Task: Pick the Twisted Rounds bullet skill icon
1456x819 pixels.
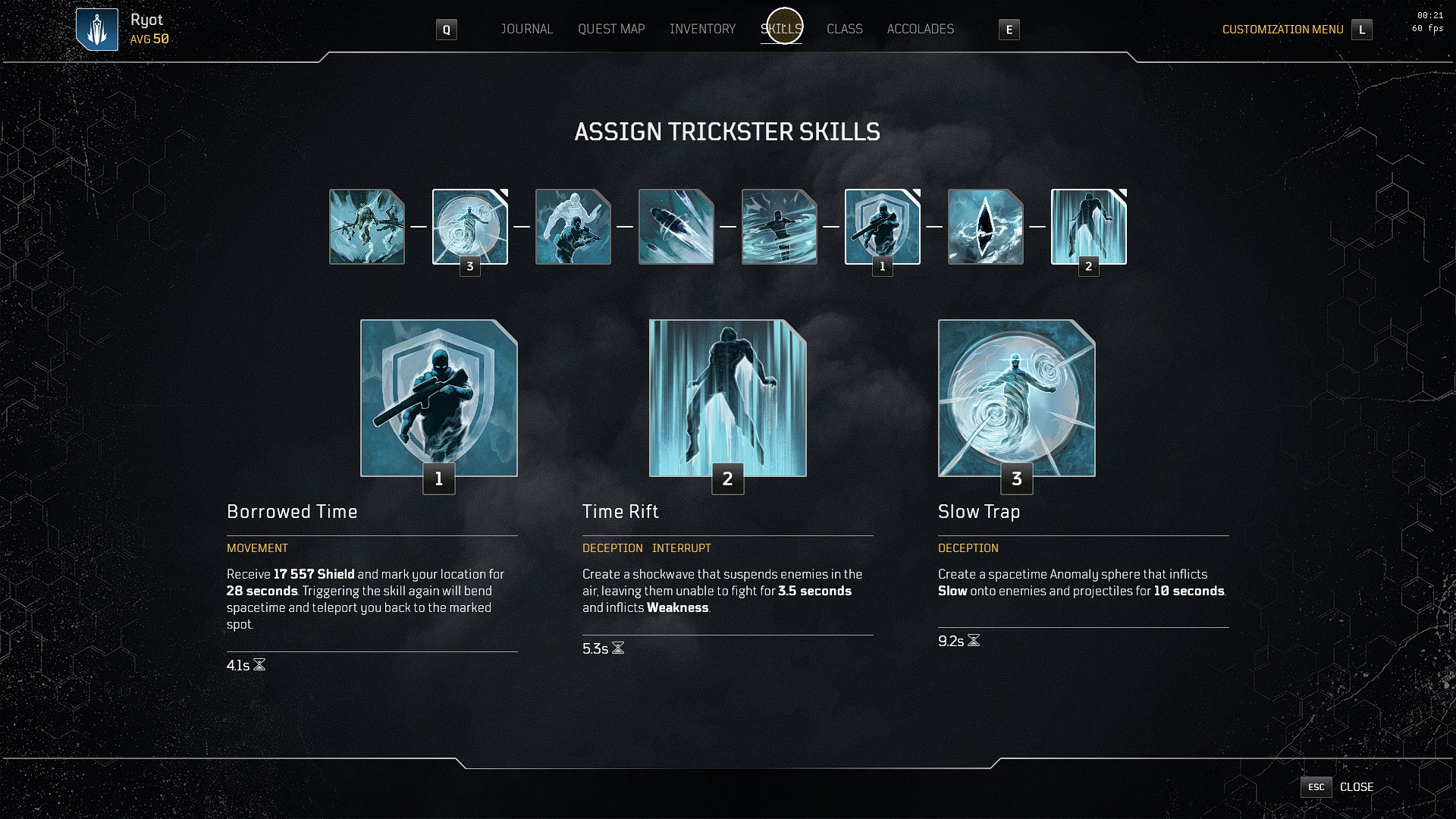Action: tap(676, 227)
